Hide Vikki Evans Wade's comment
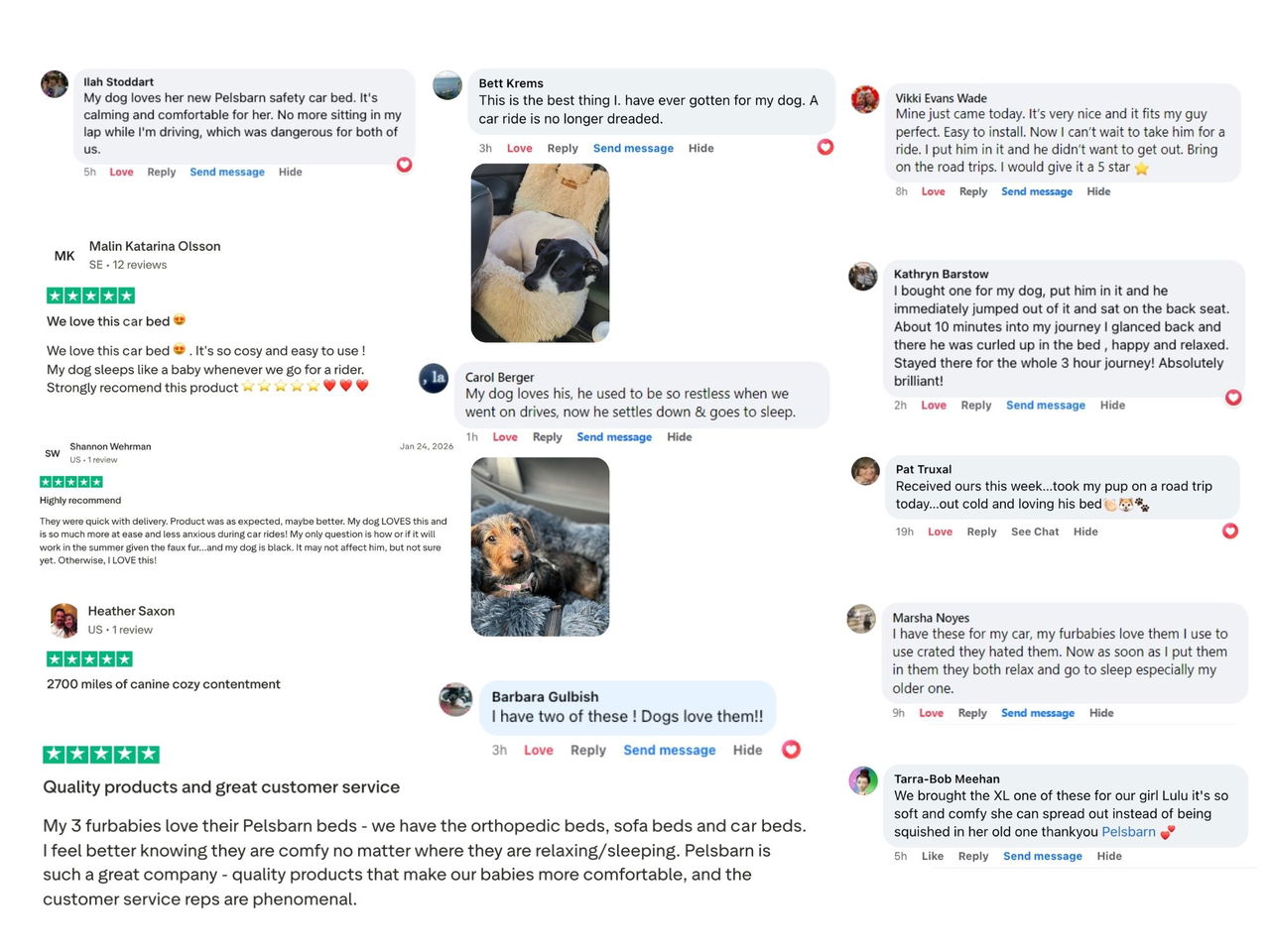Viewport: 1270px width, 952px height. pos(1098,191)
